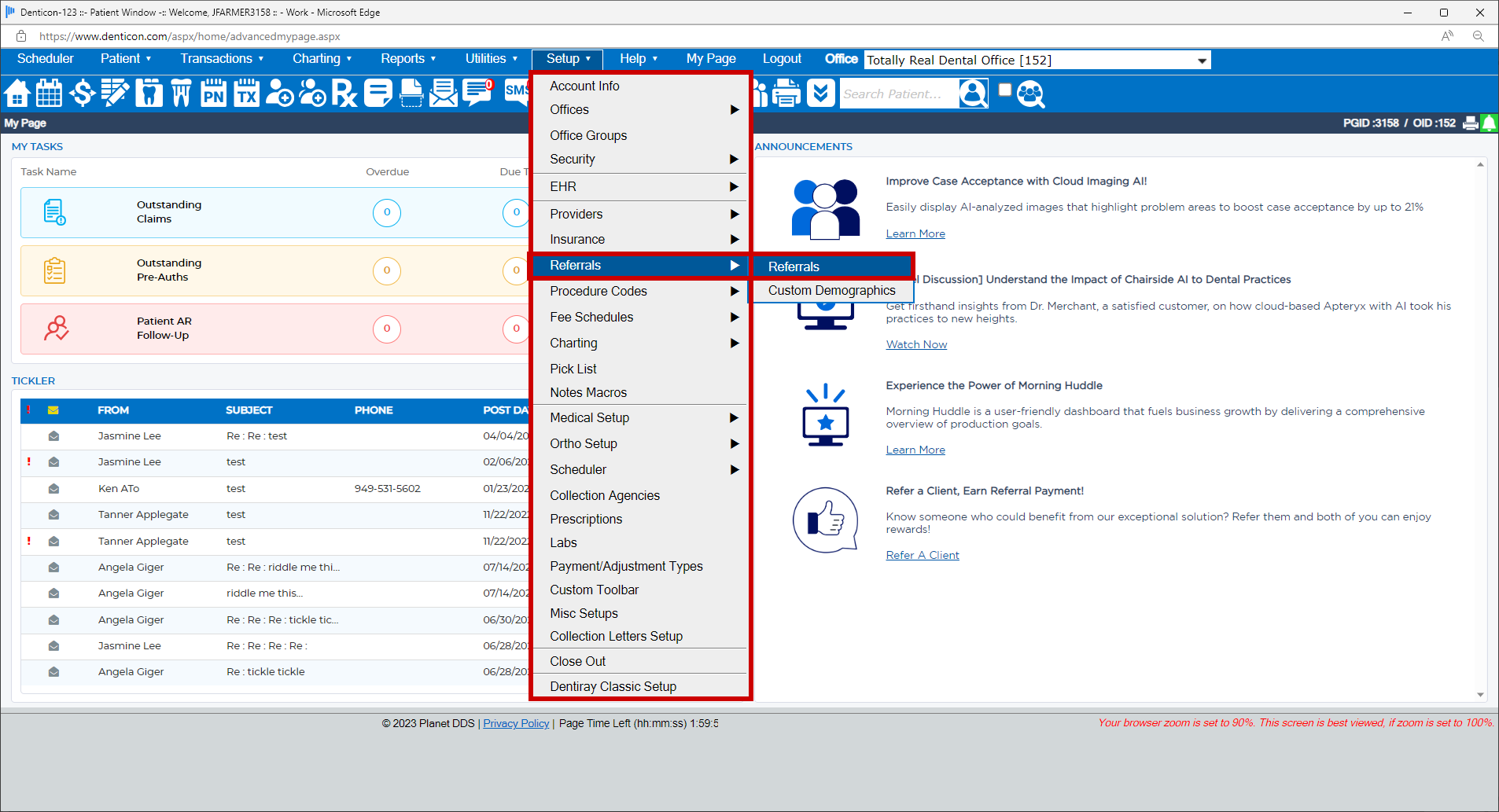Click the green notification bell icon
The image size is (1499, 812).
[x=1489, y=123]
